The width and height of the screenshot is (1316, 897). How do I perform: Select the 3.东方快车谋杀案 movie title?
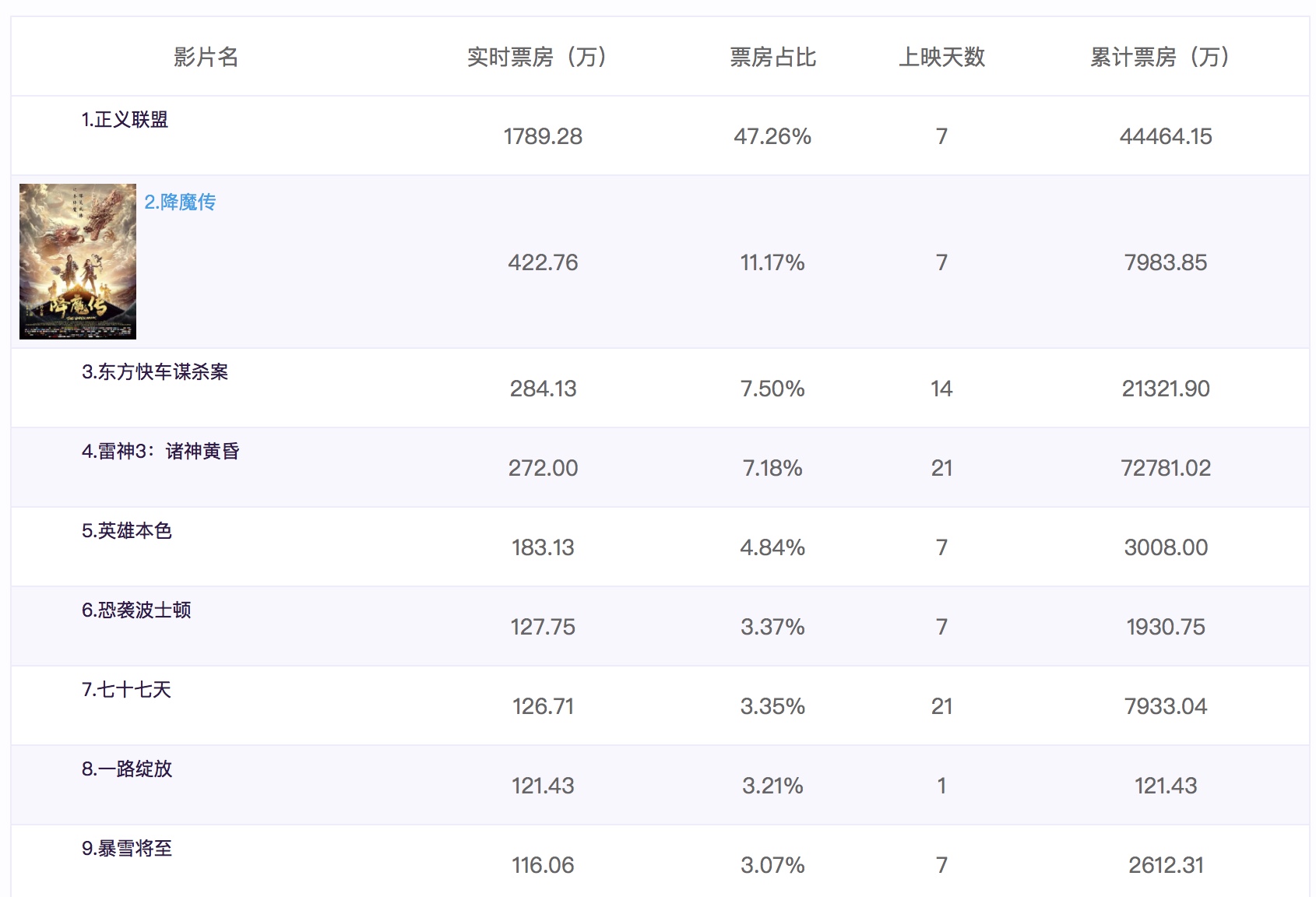[155, 372]
